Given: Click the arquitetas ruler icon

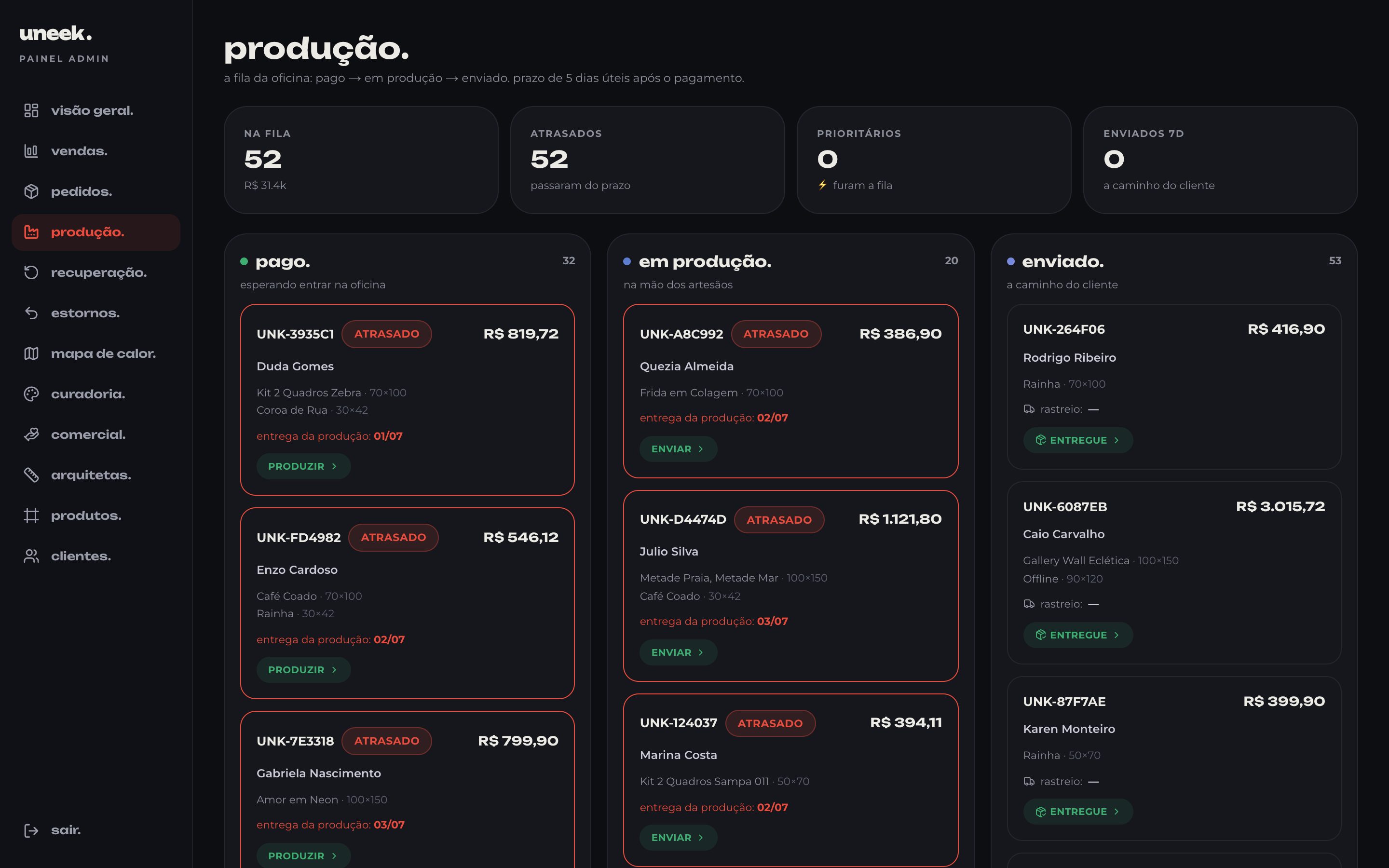Looking at the screenshot, I should (31, 475).
